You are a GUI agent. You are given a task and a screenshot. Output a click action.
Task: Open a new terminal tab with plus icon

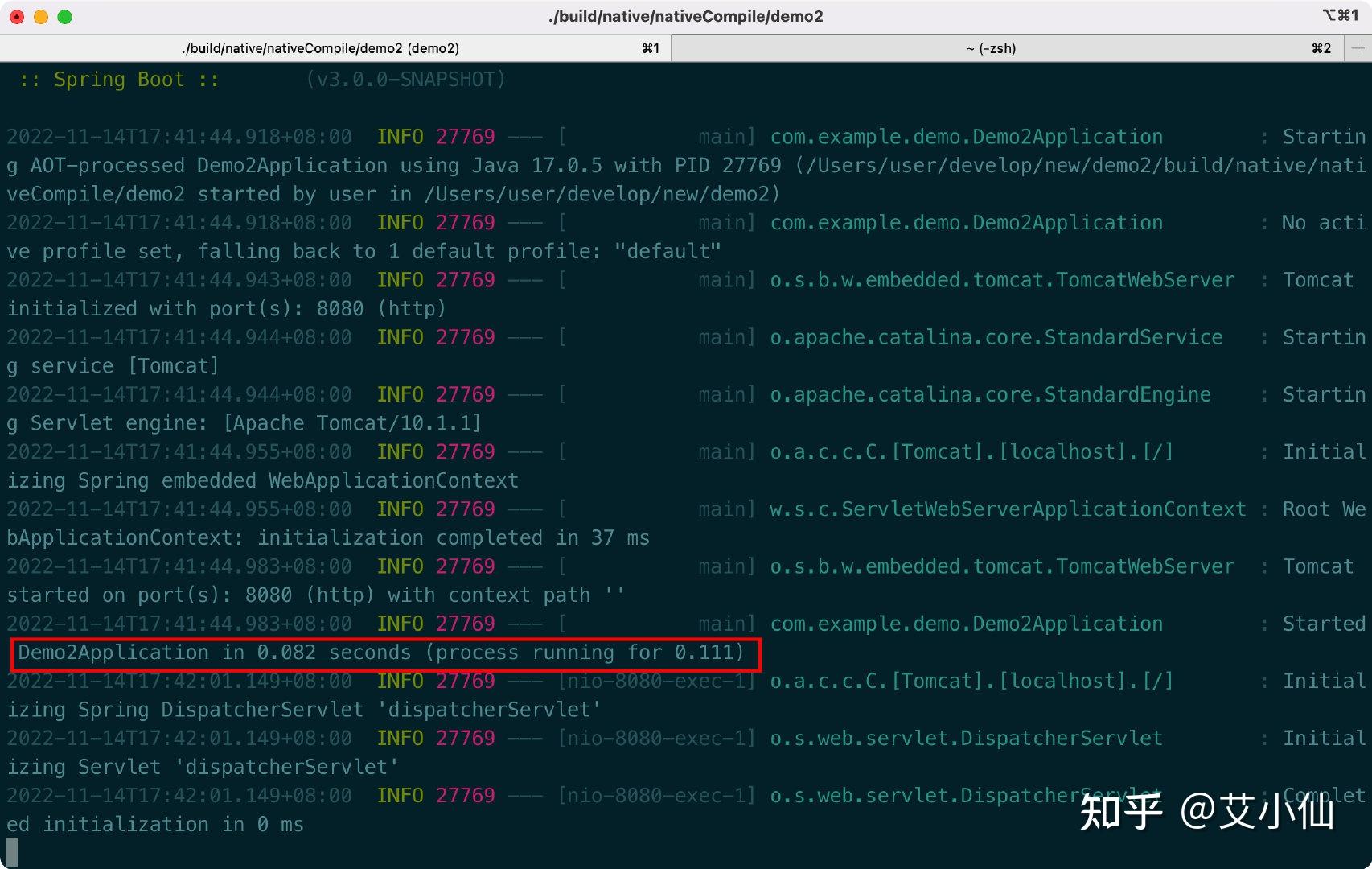click(1358, 48)
